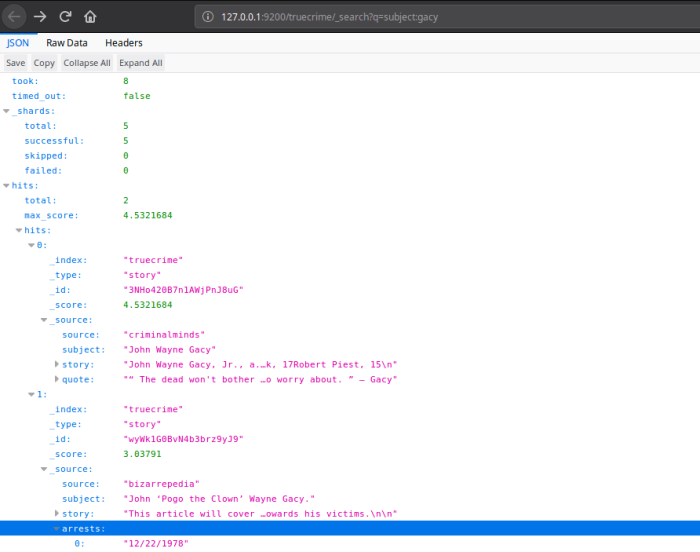Viewport: 700px width, 552px height.
Task: Reload the page with the refresh icon
Action: pyautogui.click(x=65, y=17)
